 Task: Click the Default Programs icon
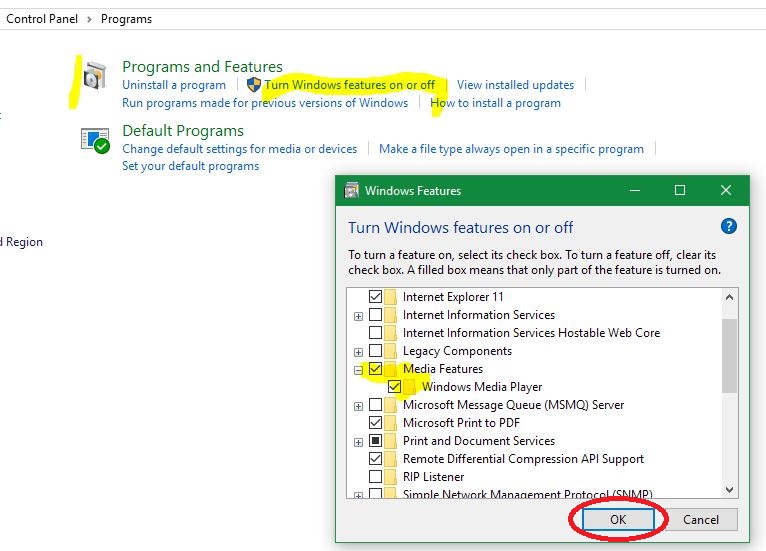coord(95,141)
